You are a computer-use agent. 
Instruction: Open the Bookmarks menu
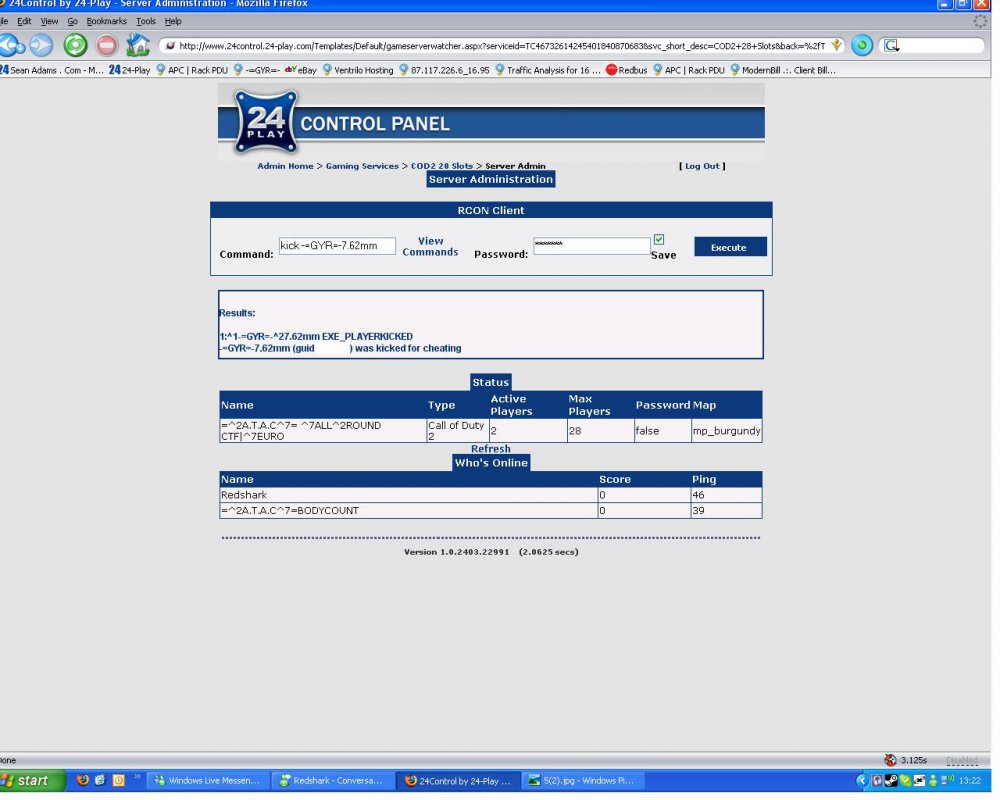tap(106, 21)
